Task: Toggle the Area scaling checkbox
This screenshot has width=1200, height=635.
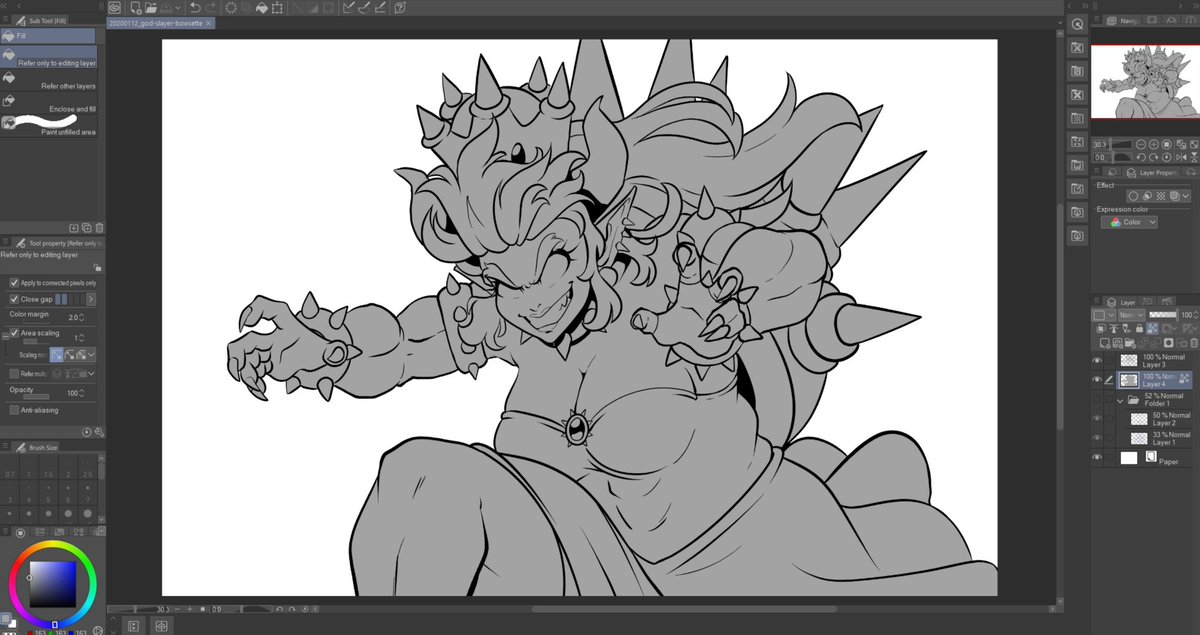Action: pyautogui.click(x=14, y=333)
